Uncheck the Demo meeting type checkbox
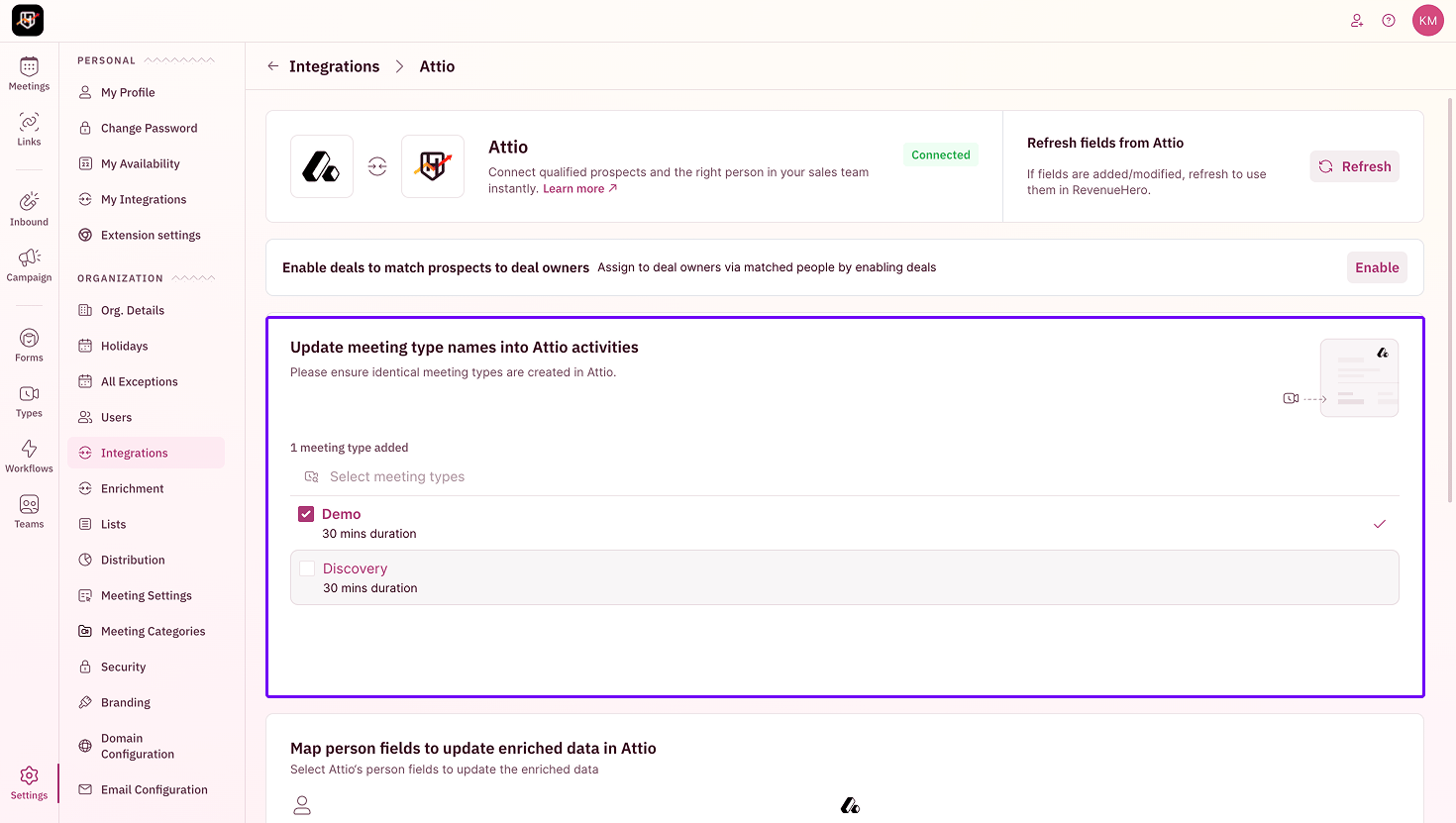Screen dimensions: 1456x823 tap(306, 514)
